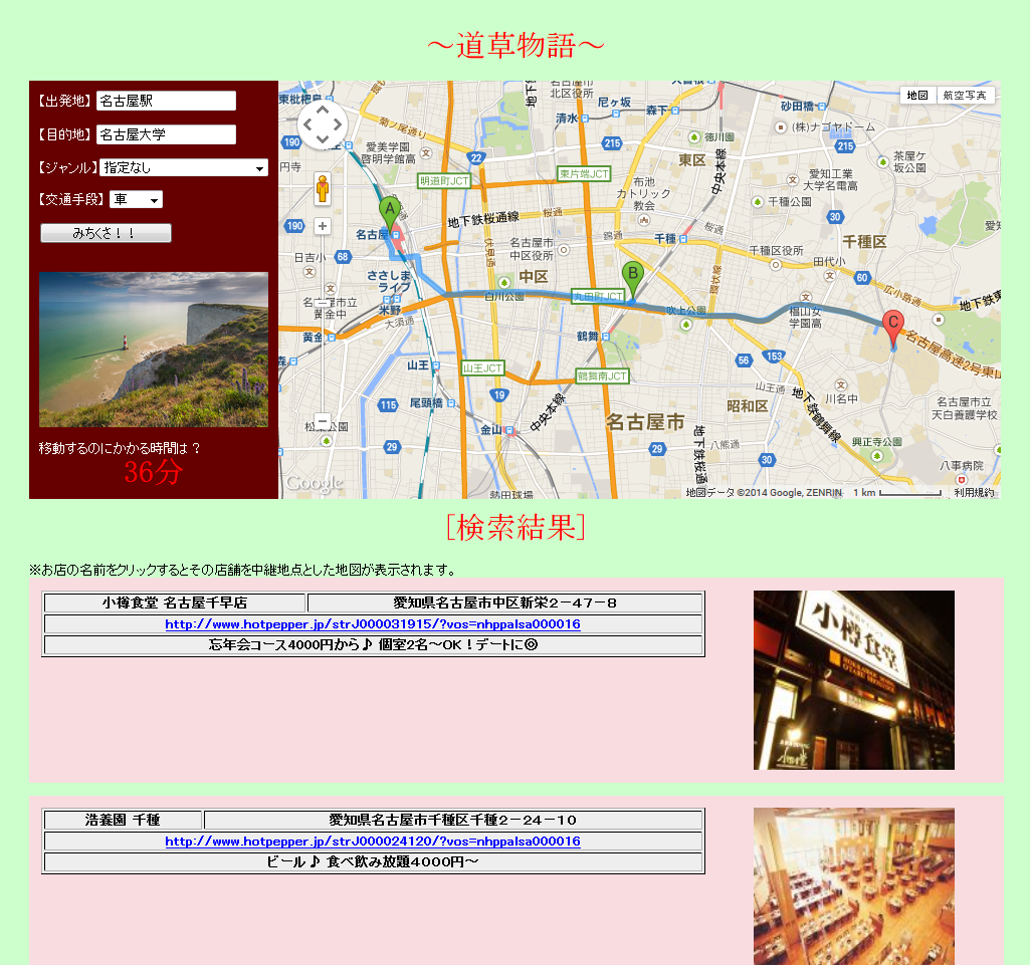
Task: Click the 出発地 departure input field
Action: coord(166,101)
